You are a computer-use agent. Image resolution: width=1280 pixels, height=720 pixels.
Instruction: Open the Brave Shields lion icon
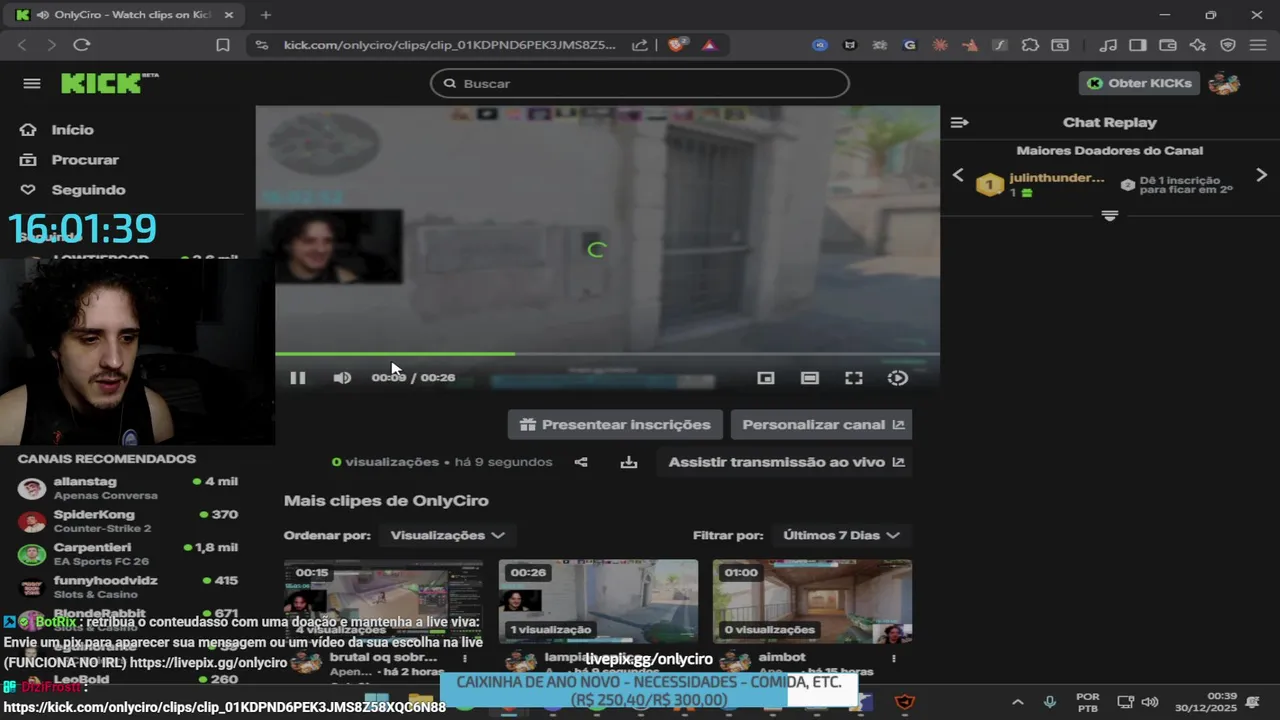(679, 45)
